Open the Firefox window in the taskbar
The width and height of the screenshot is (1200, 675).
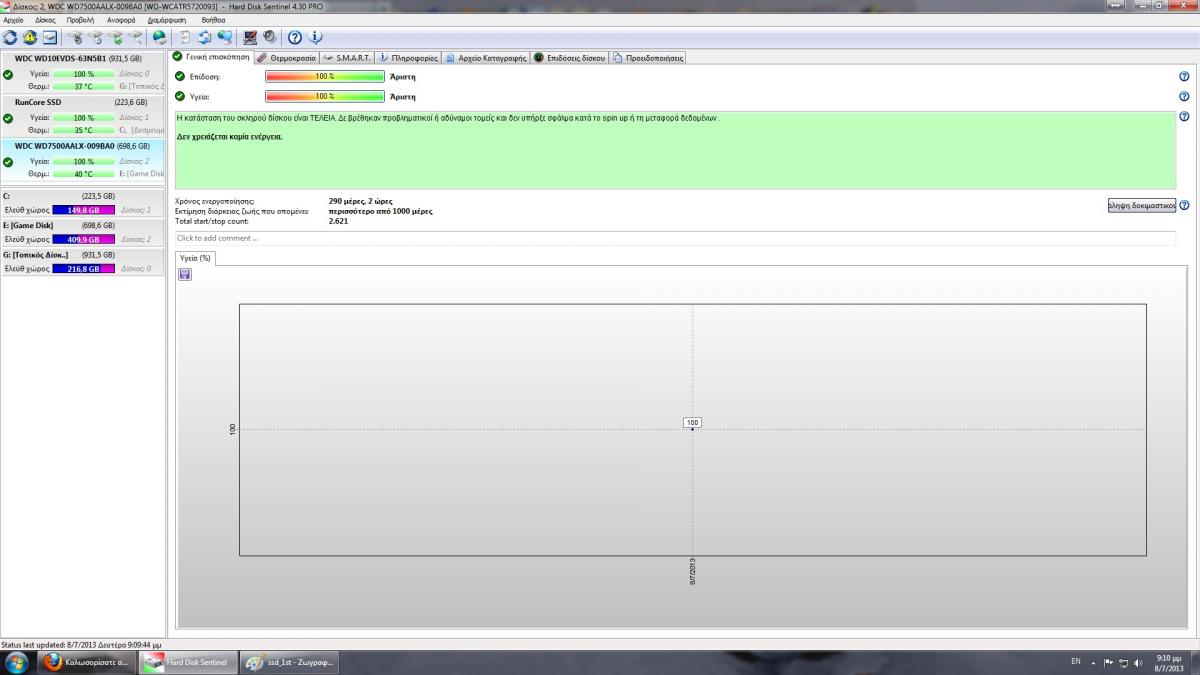[x=84, y=663]
